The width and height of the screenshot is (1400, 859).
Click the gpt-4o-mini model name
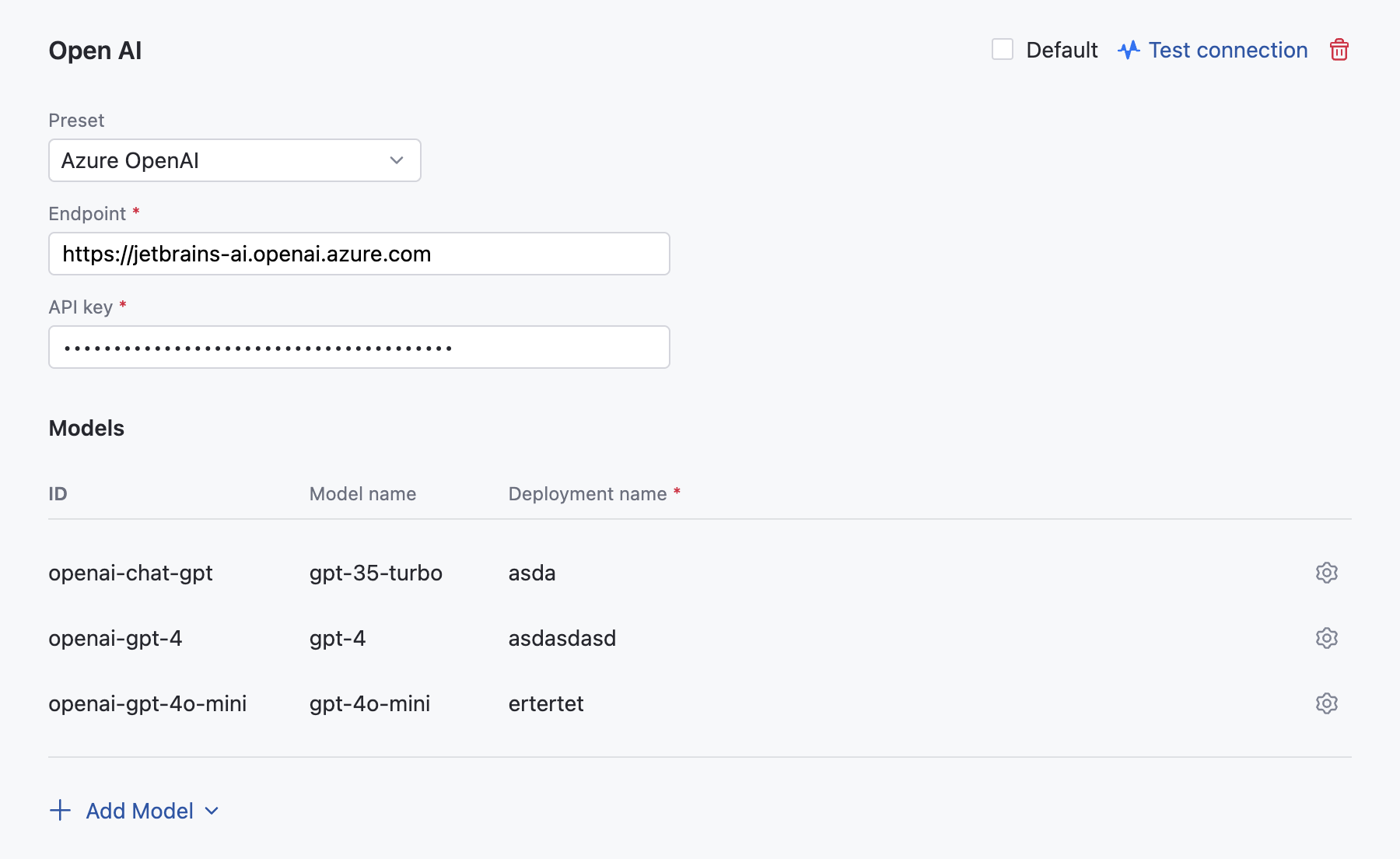click(x=369, y=703)
